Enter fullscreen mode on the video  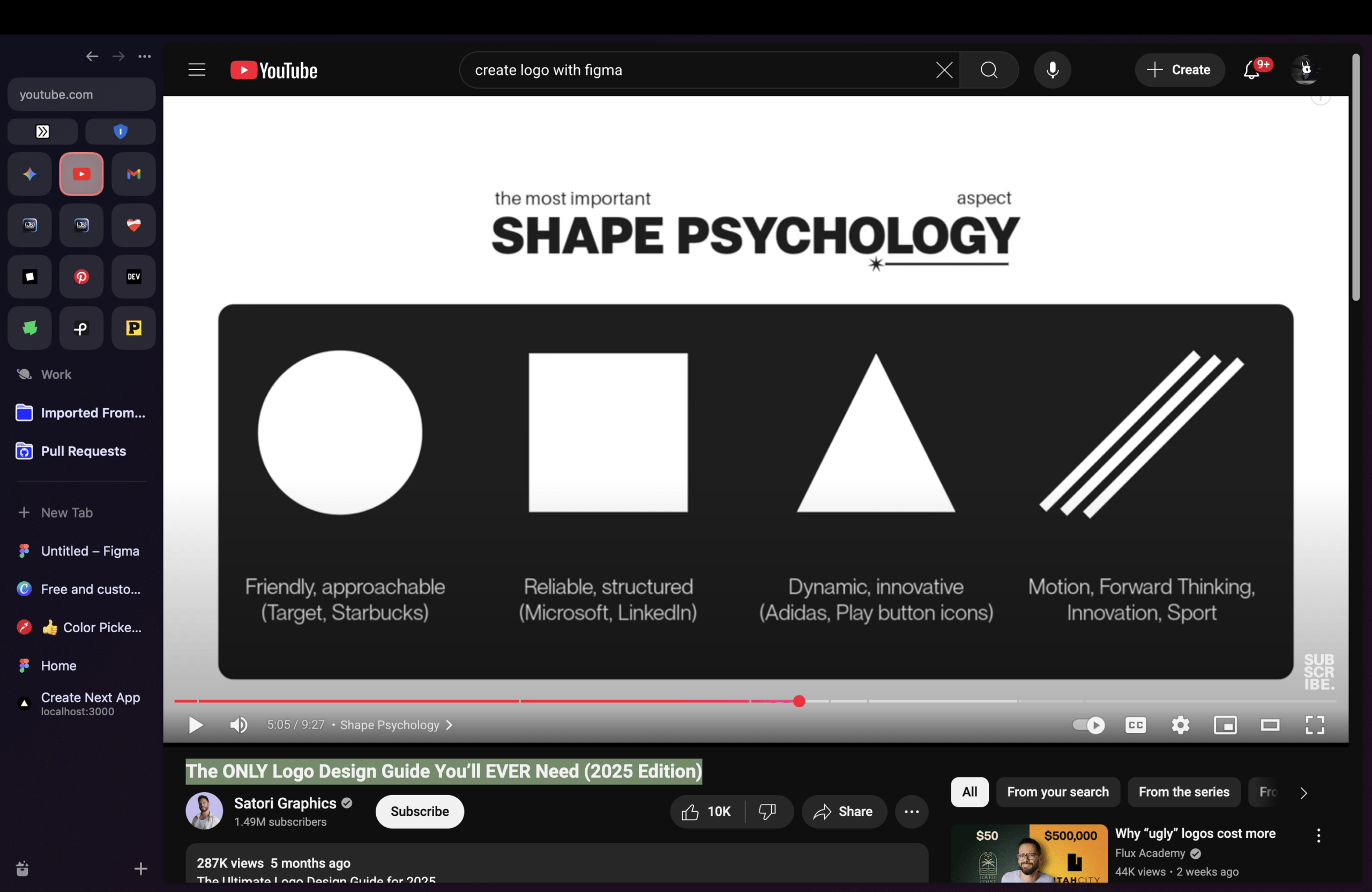pyautogui.click(x=1314, y=724)
